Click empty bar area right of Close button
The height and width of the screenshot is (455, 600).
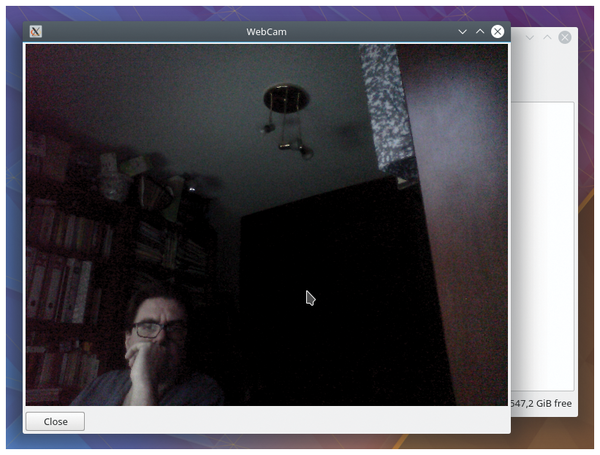(x=300, y=421)
